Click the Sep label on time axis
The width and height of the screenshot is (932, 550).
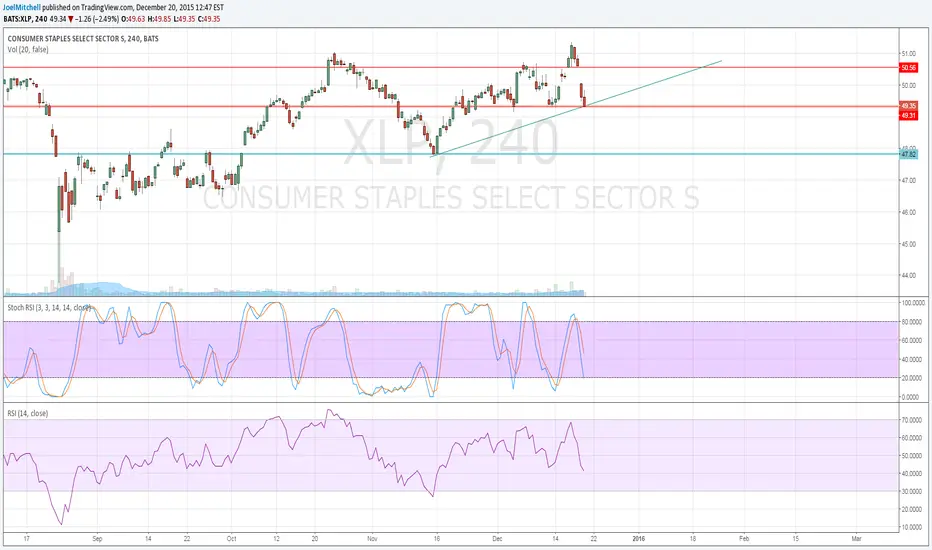coord(97,539)
